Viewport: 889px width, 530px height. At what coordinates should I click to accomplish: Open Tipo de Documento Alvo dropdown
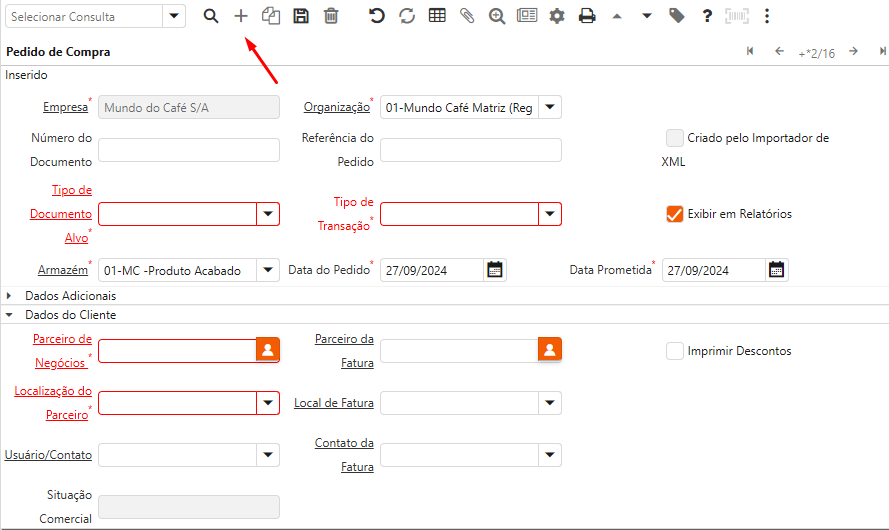(268, 214)
